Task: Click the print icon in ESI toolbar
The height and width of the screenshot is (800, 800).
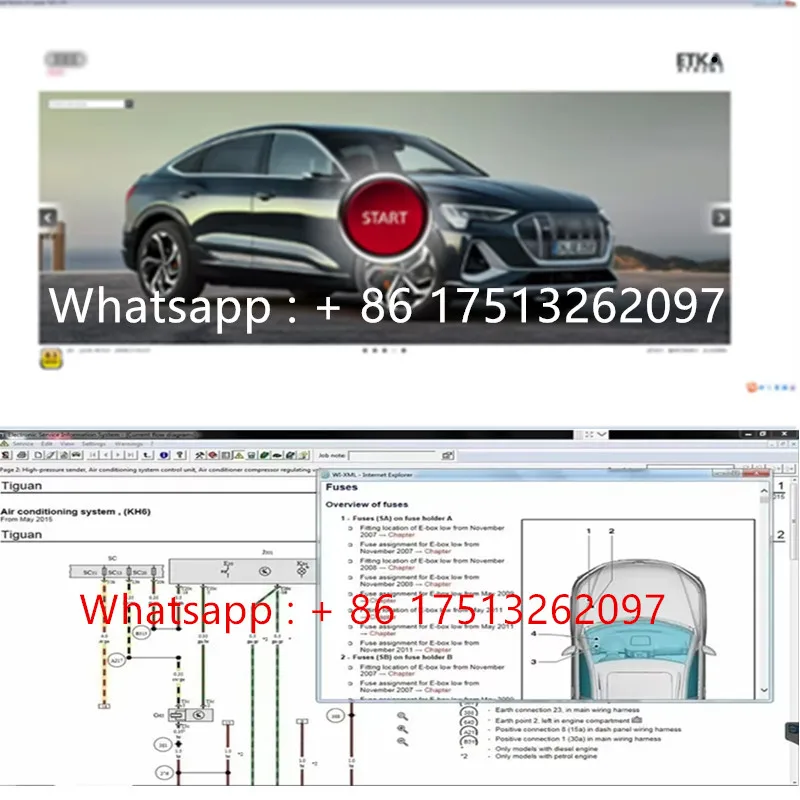Action: (x=22, y=455)
